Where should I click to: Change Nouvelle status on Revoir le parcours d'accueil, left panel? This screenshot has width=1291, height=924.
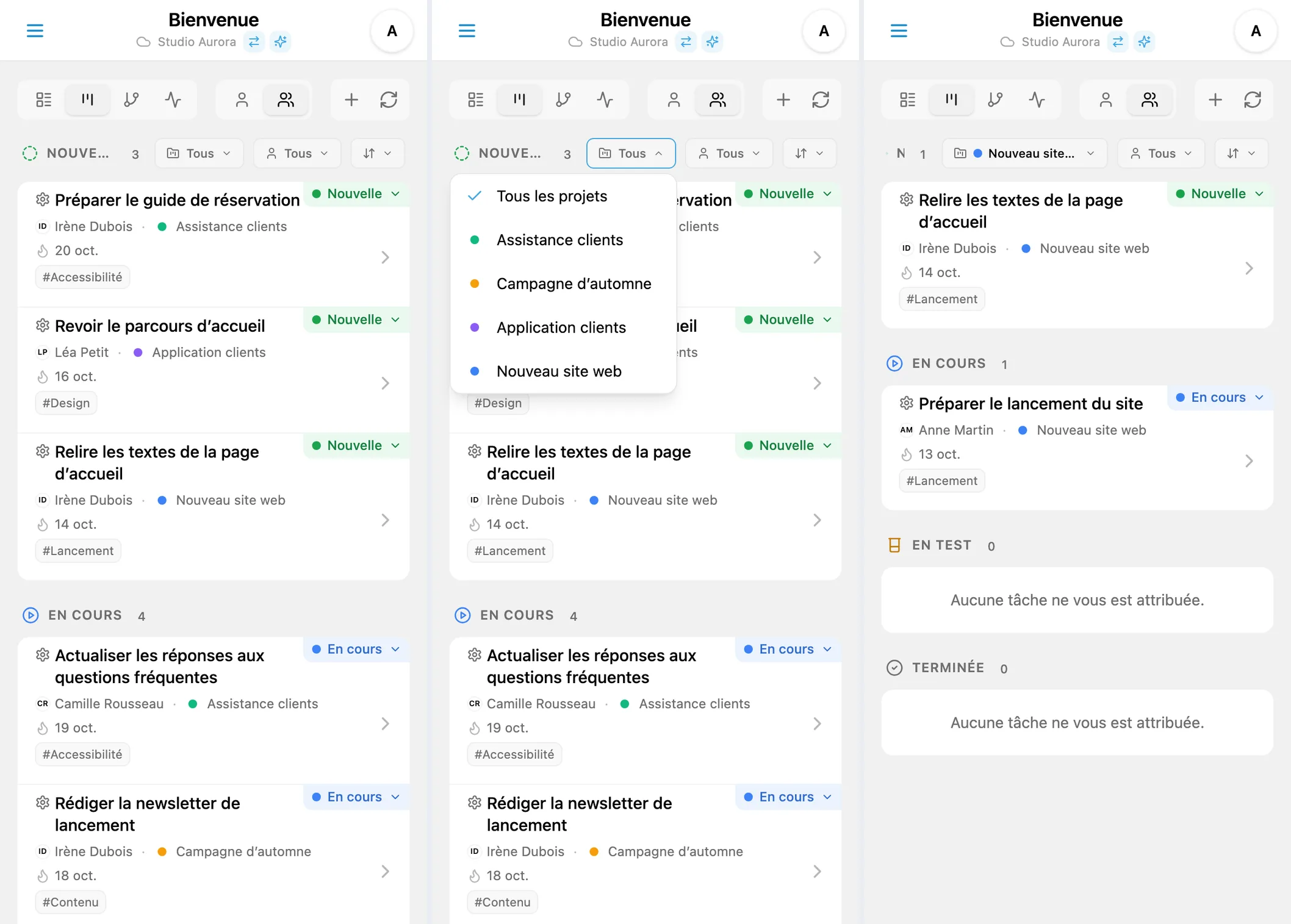click(356, 320)
